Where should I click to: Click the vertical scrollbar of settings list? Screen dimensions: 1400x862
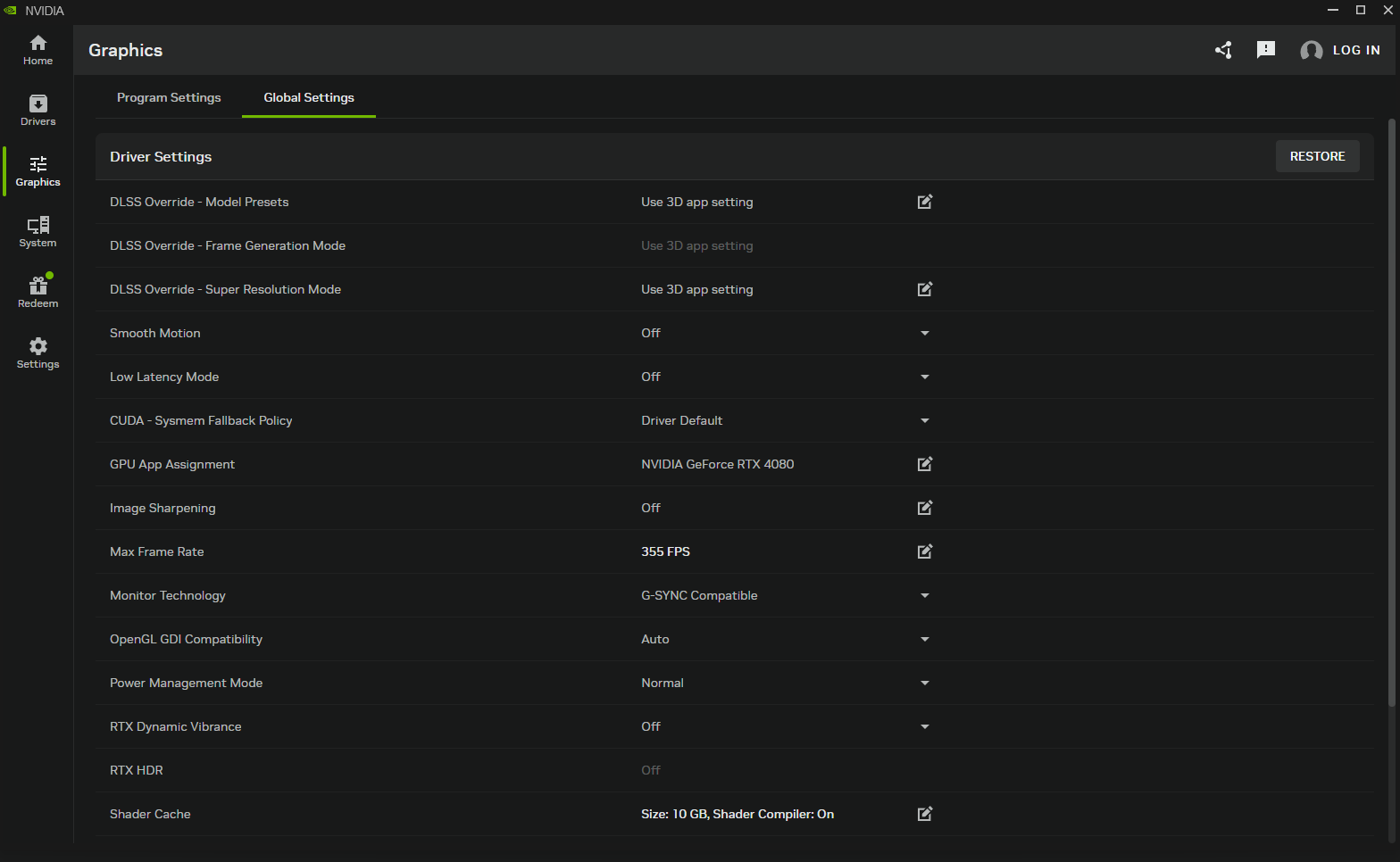click(x=1391, y=412)
